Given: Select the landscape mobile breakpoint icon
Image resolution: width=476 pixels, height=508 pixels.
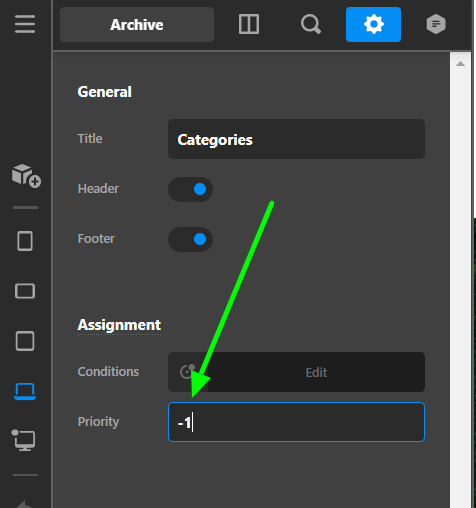Looking at the screenshot, I should tap(25, 291).
